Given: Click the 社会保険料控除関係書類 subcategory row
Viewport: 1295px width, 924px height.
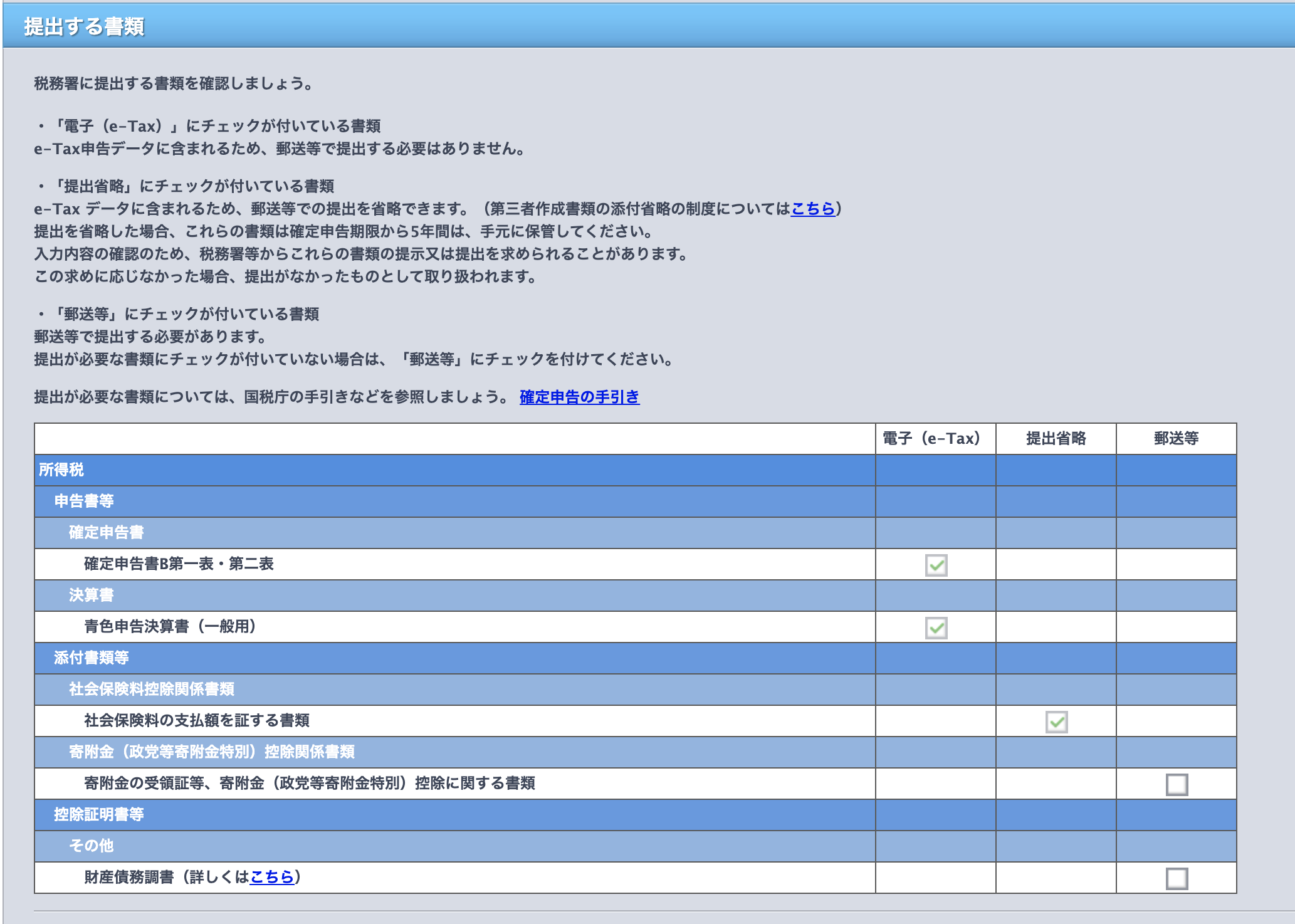Looking at the screenshot, I should point(152,689).
